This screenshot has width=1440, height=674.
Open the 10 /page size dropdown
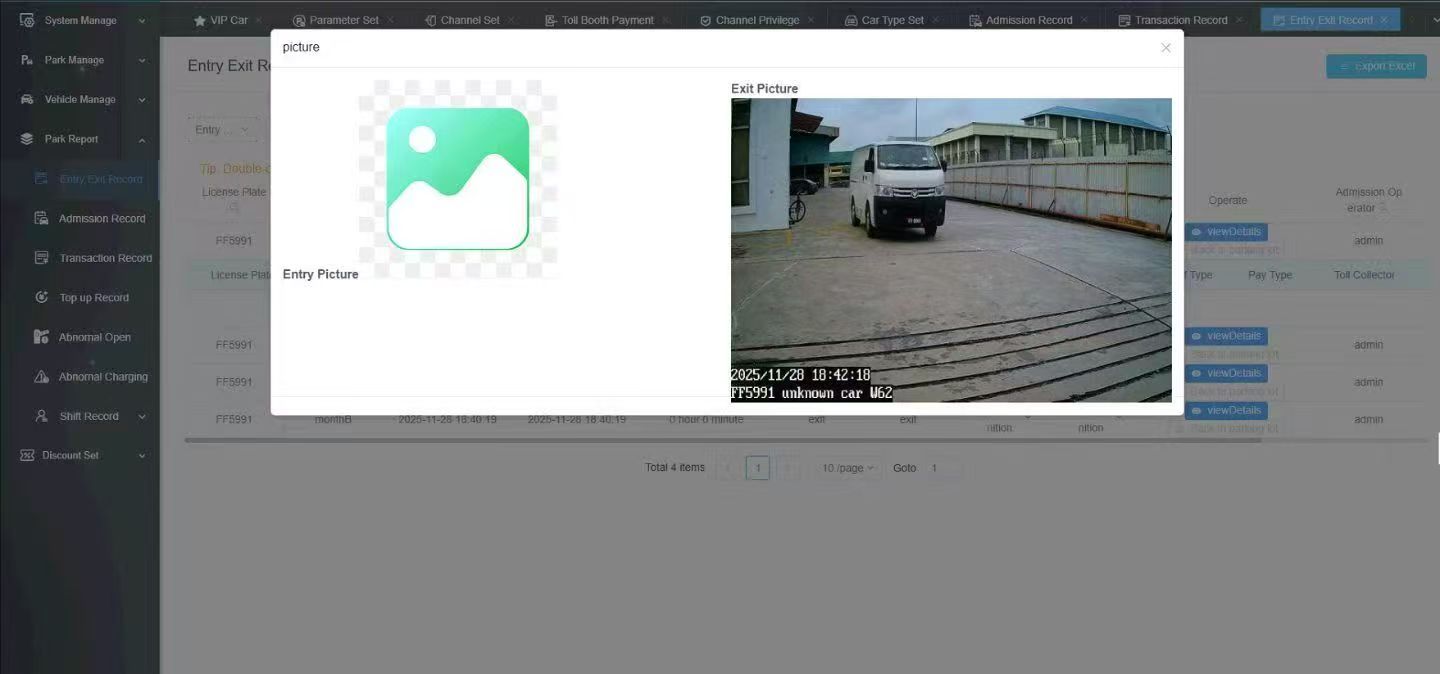coord(848,468)
